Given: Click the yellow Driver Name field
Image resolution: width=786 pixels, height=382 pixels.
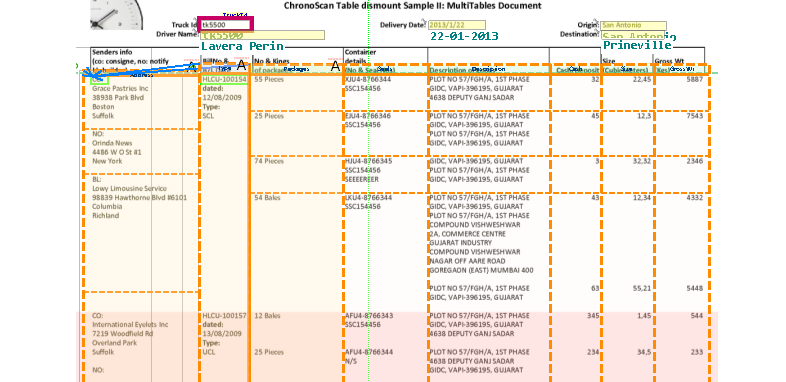Looking at the screenshot, I should coord(262,35).
